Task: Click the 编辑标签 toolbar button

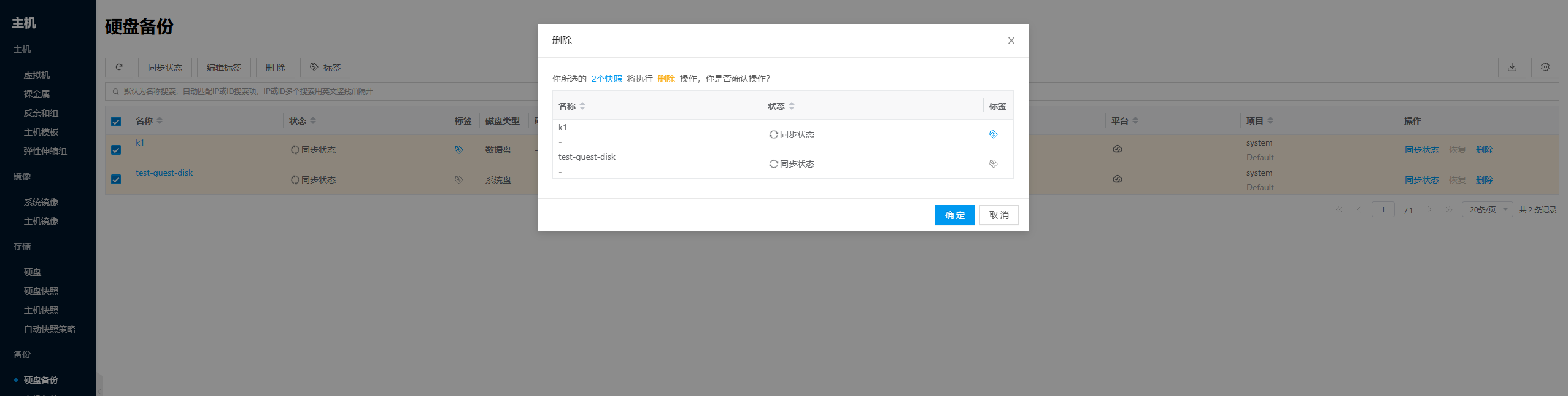Action: point(224,68)
